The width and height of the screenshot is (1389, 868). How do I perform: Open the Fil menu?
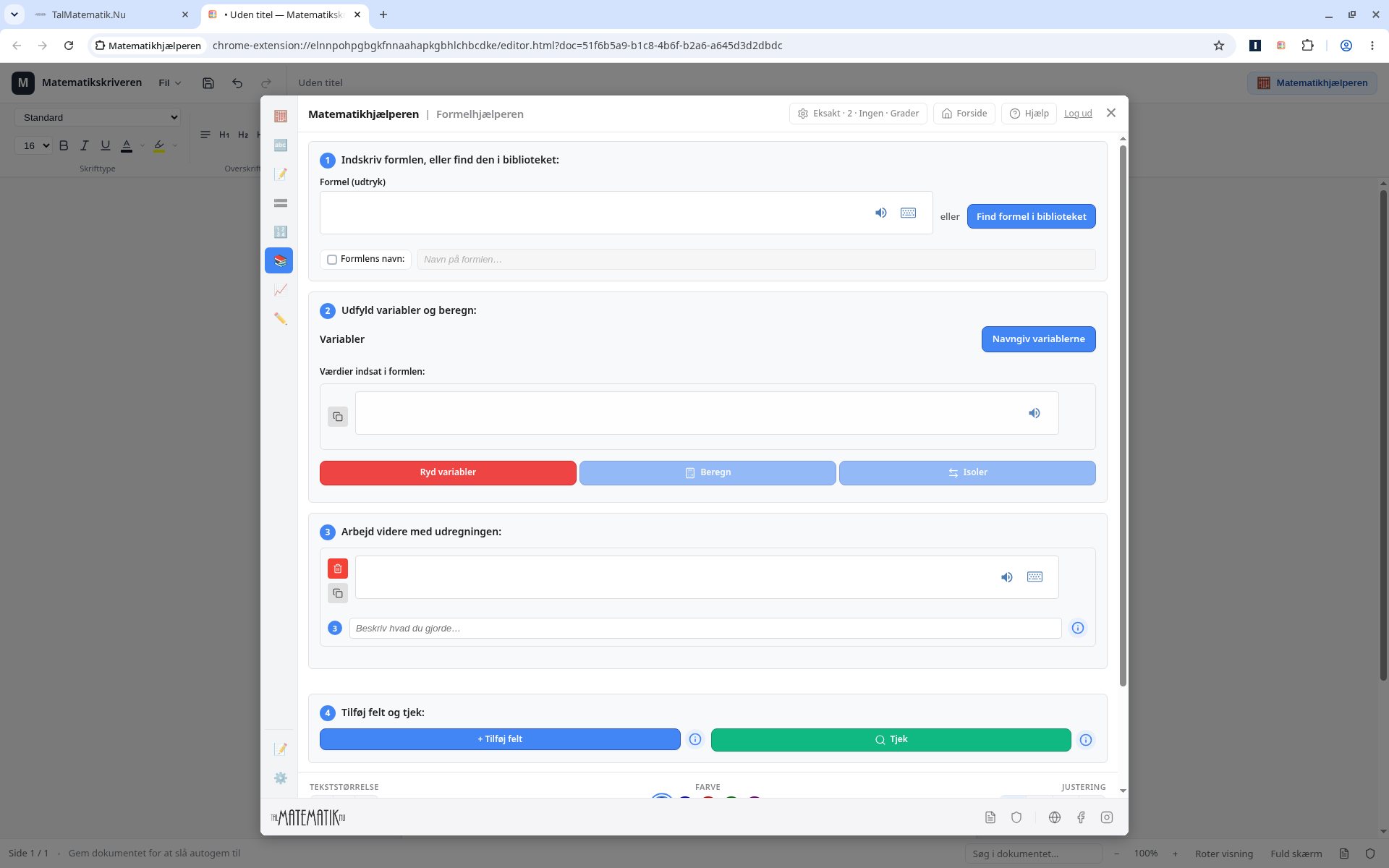pyautogui.click(x=170, y=83)
